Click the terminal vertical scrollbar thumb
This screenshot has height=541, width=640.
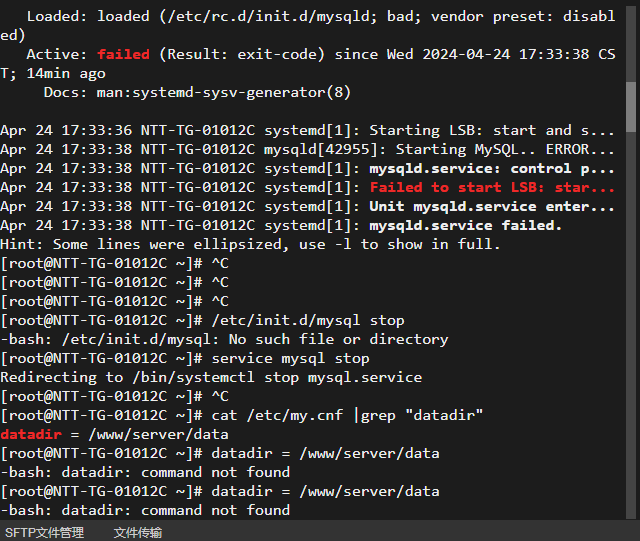tap(631, 107)
